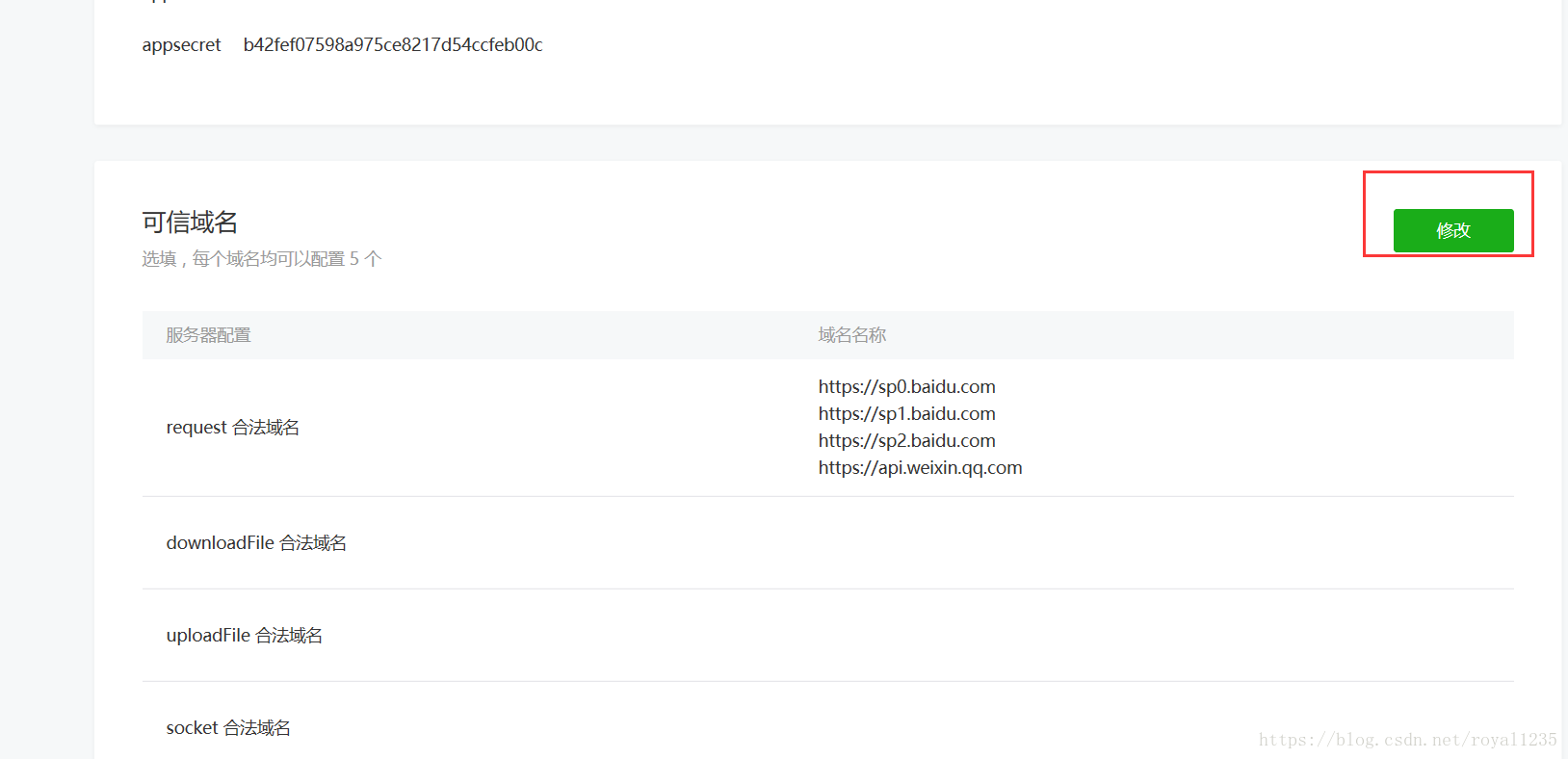Open the https://sp0.baidu.com domain entry

tap(907, 387)
